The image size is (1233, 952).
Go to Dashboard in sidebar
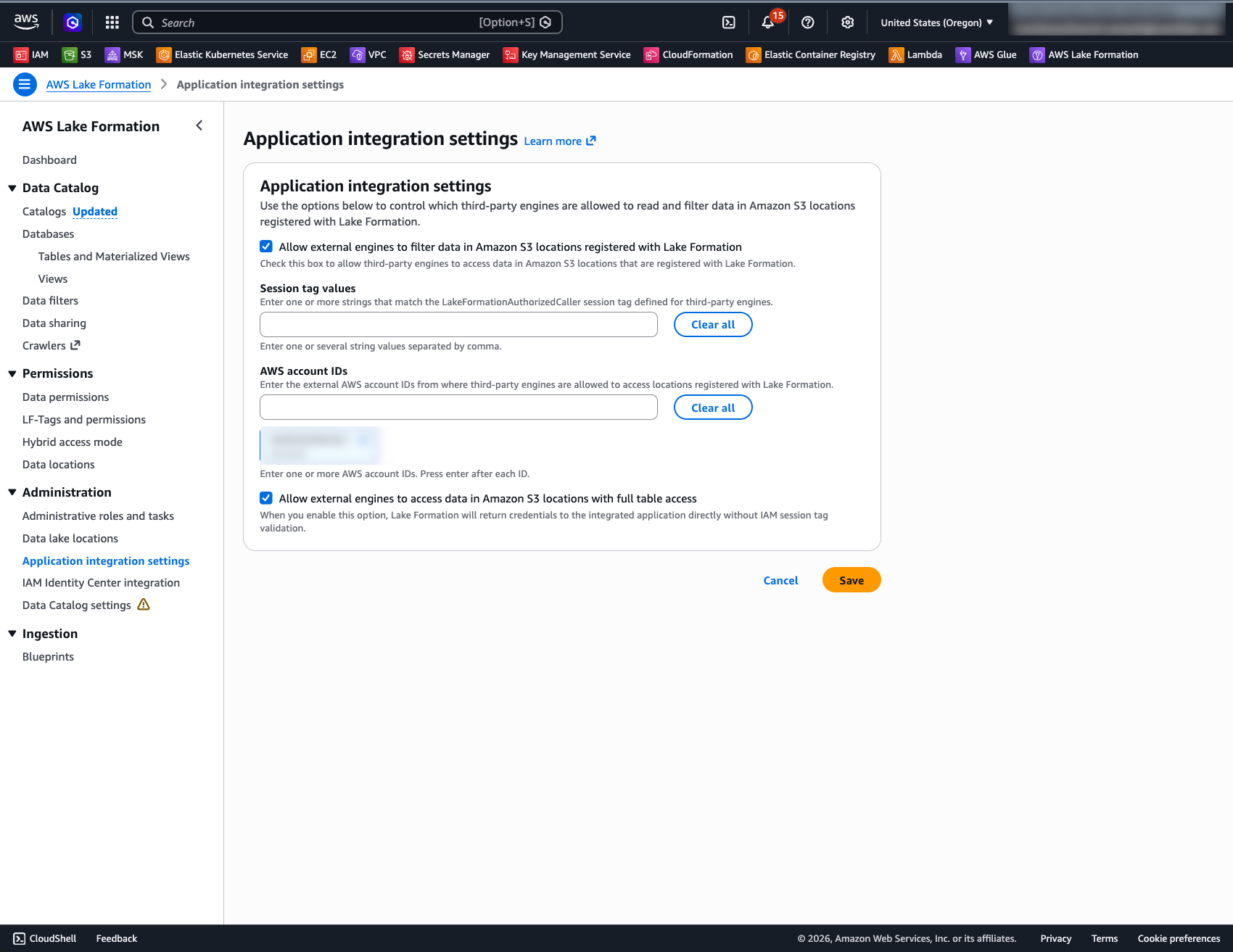tap(49, 160)
